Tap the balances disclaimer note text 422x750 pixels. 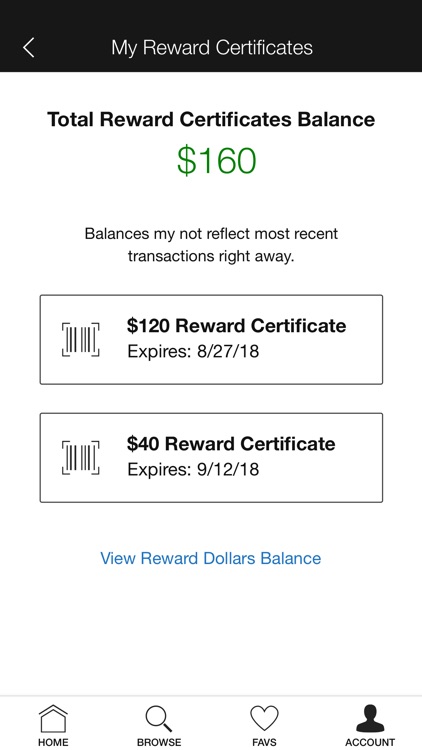[211, 245]
